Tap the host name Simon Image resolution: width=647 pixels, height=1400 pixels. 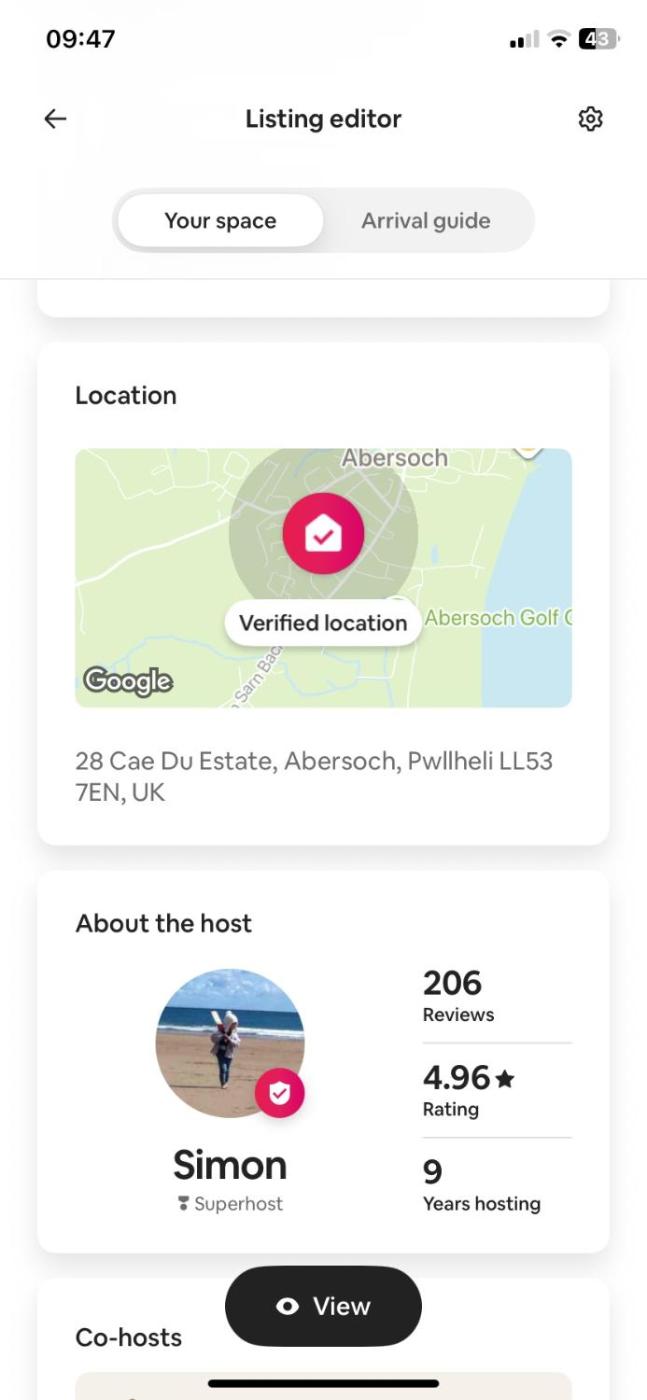point(230,1165)
